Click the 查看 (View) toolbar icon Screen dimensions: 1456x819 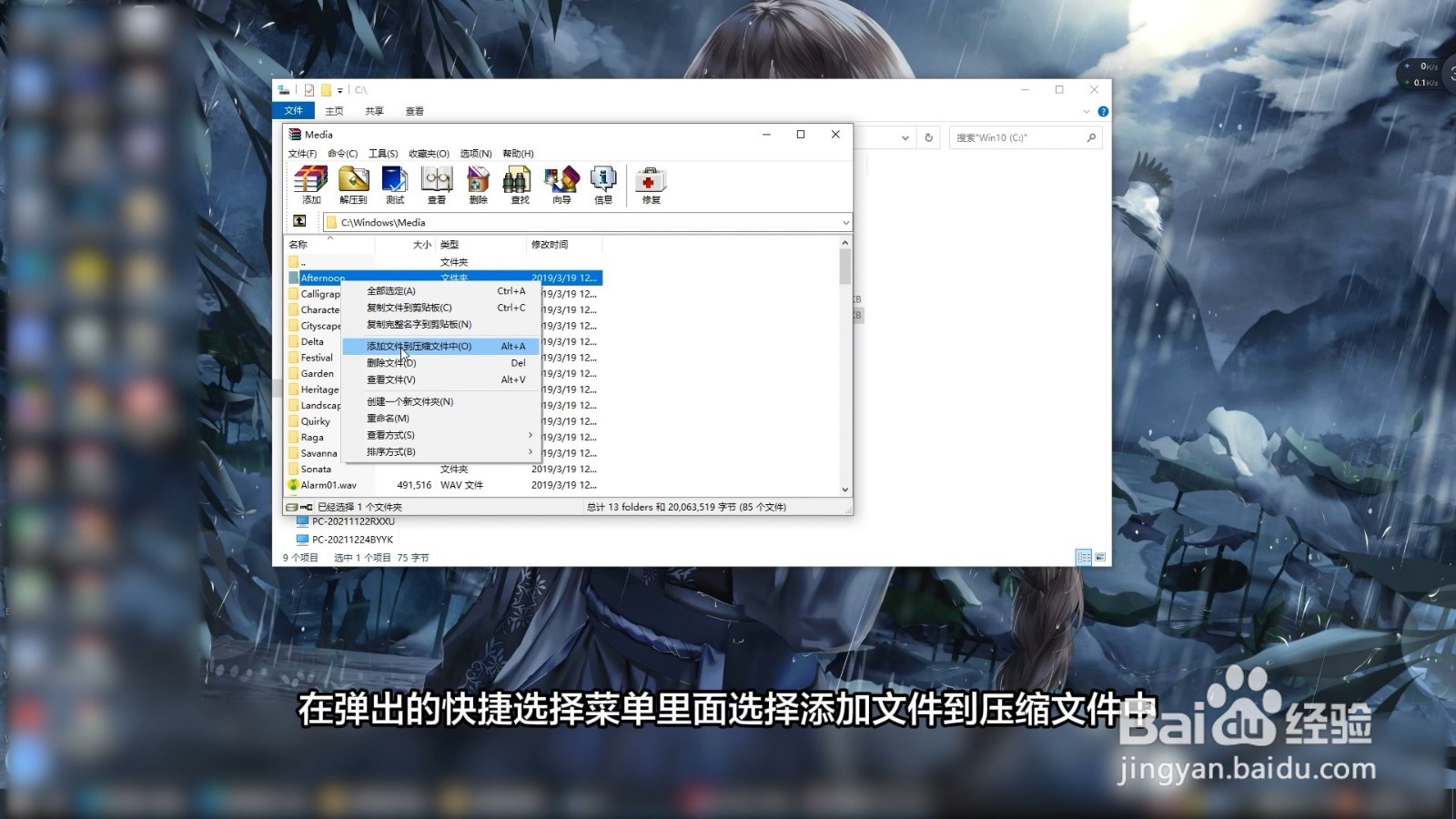point(437,186)
